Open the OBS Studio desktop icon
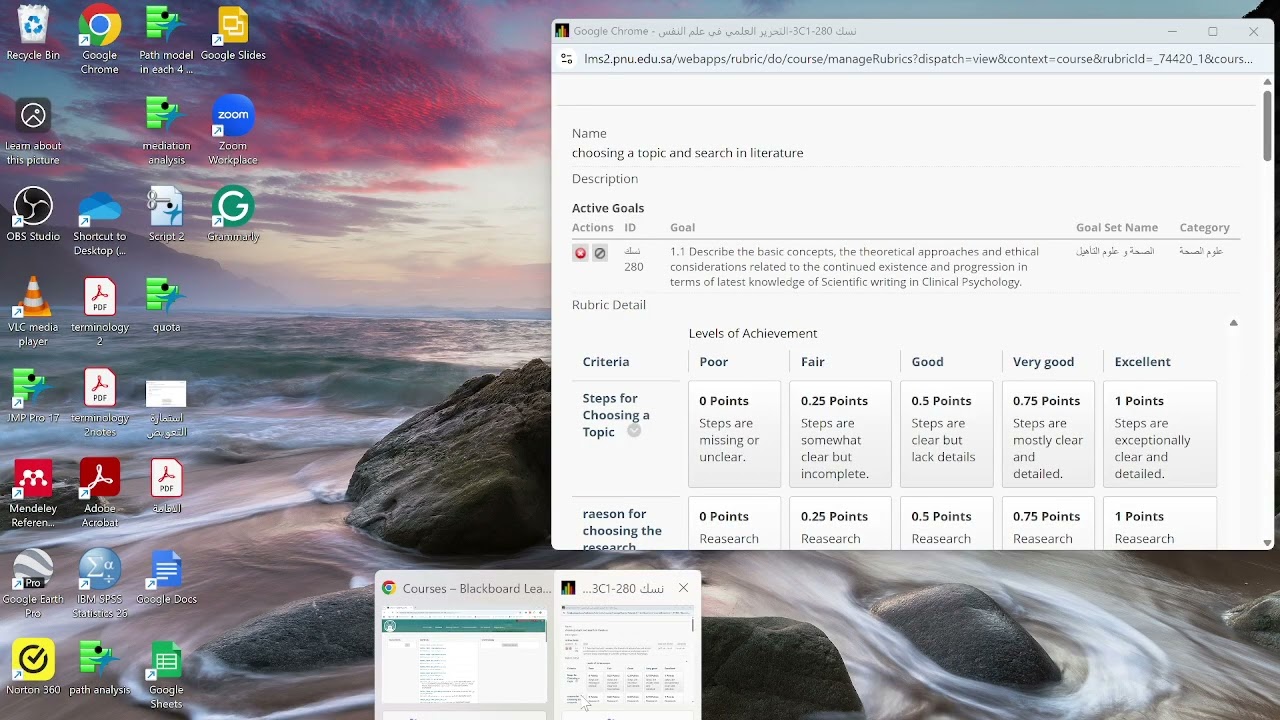 click(x=33, y=215)
